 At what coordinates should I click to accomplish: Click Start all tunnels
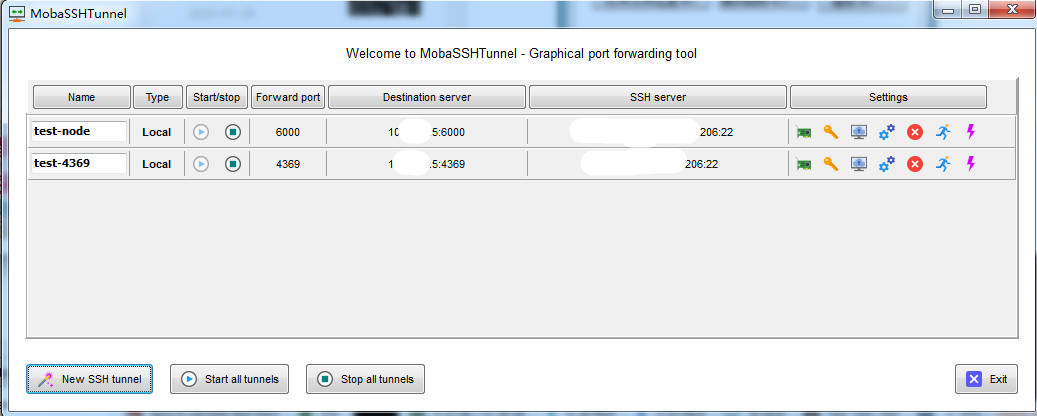click(x=229, y=379)
